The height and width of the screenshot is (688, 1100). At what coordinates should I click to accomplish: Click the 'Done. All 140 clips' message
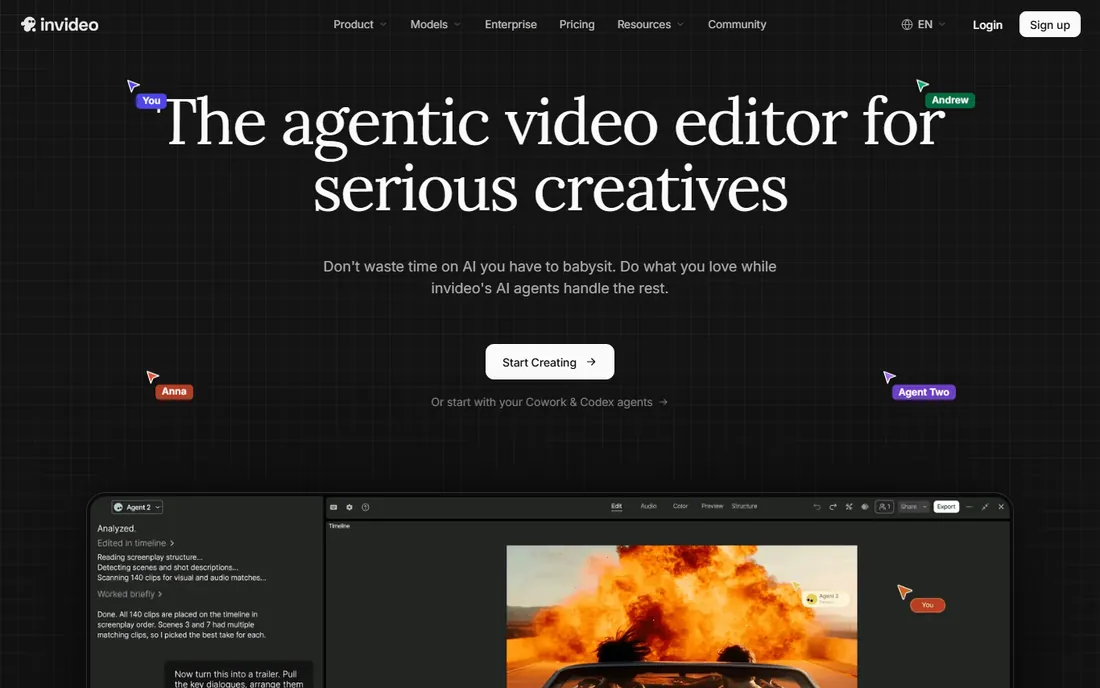coord(182,624)
